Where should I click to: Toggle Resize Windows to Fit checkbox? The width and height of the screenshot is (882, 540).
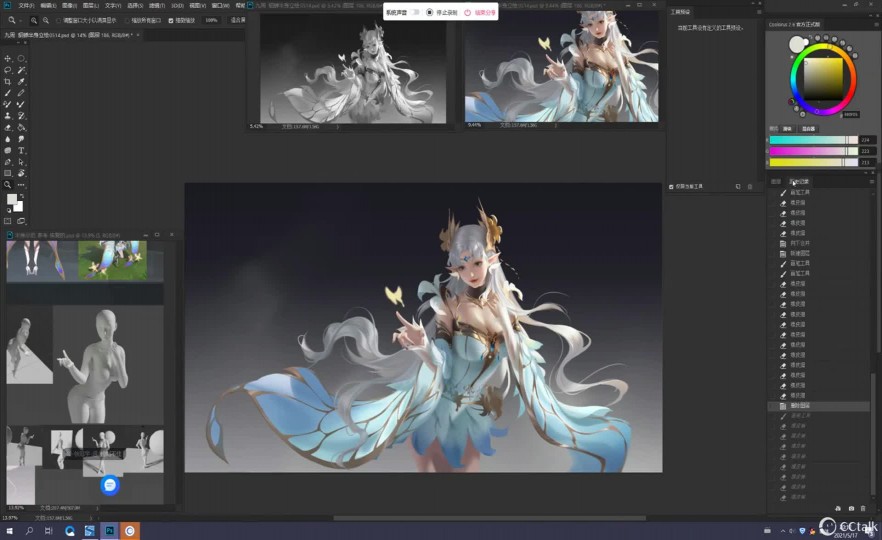58,20
